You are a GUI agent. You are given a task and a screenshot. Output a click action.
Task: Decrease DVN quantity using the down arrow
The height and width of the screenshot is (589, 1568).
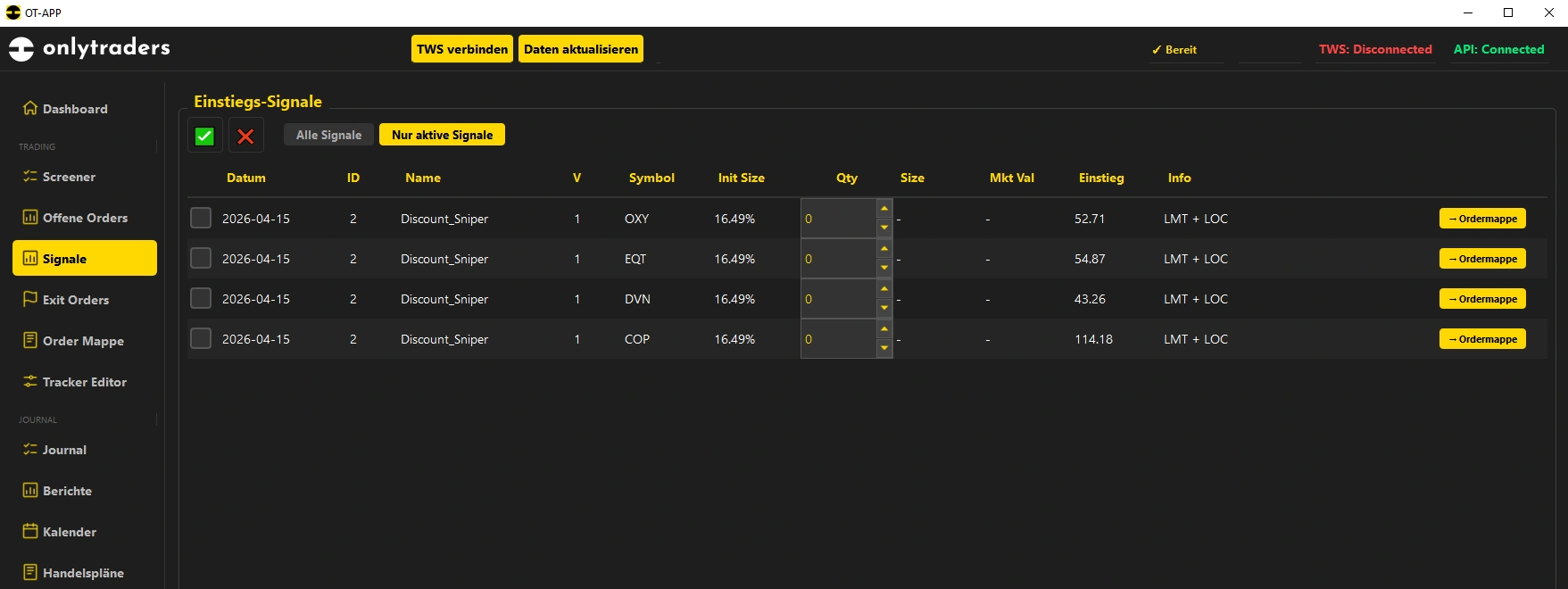884,308
